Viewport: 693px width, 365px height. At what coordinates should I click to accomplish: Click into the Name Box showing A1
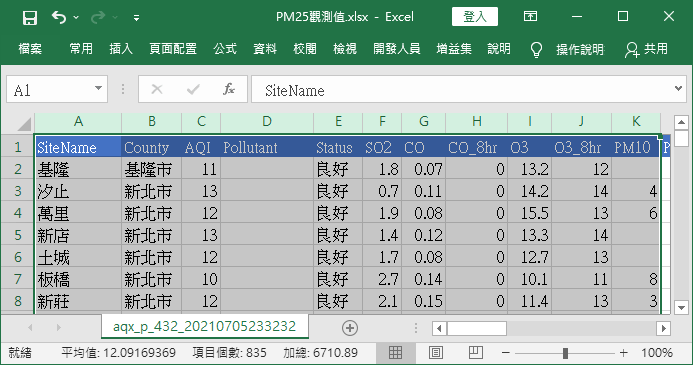click(48, 90)
